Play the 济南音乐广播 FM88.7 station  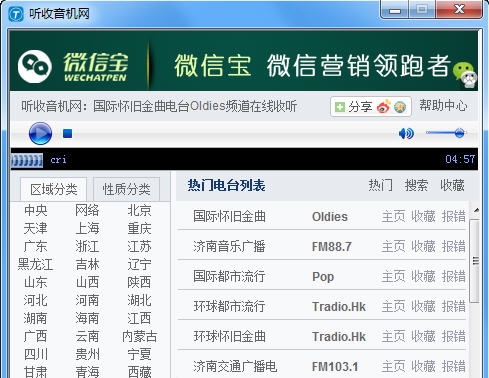[229, 247]
